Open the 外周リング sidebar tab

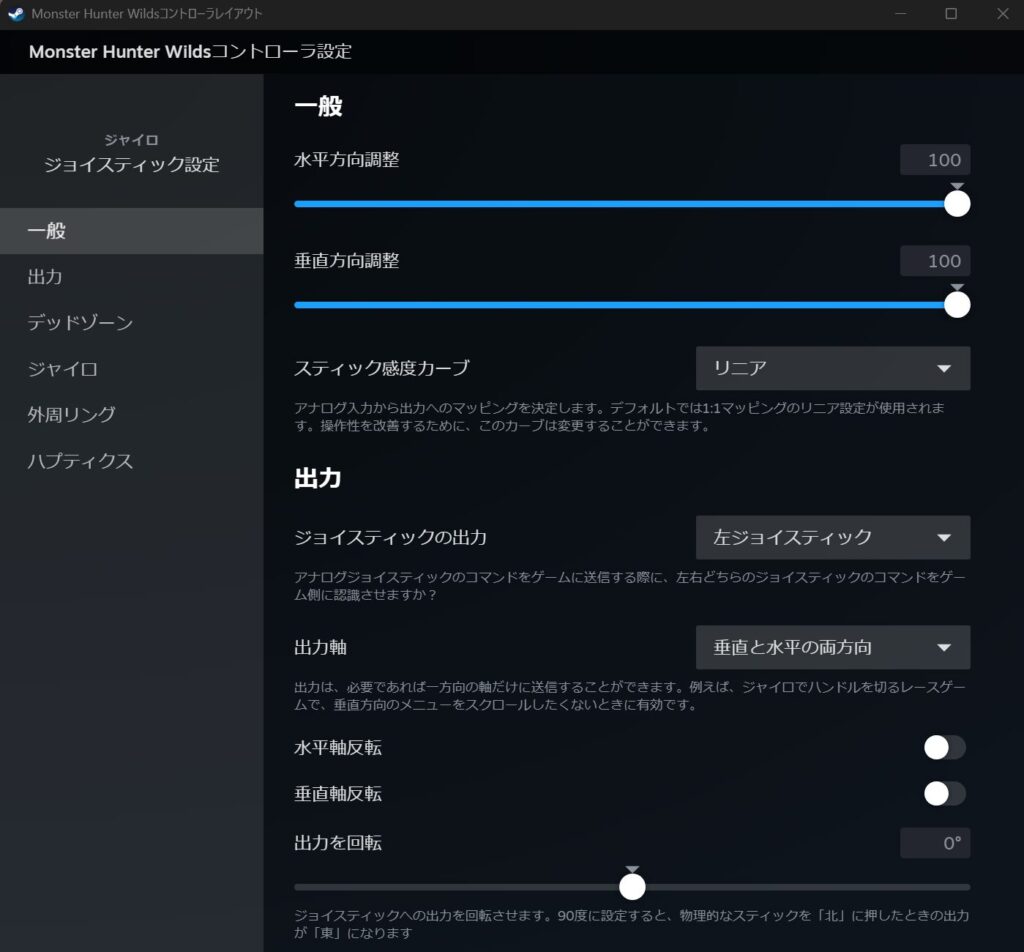[x=131, y=415]
